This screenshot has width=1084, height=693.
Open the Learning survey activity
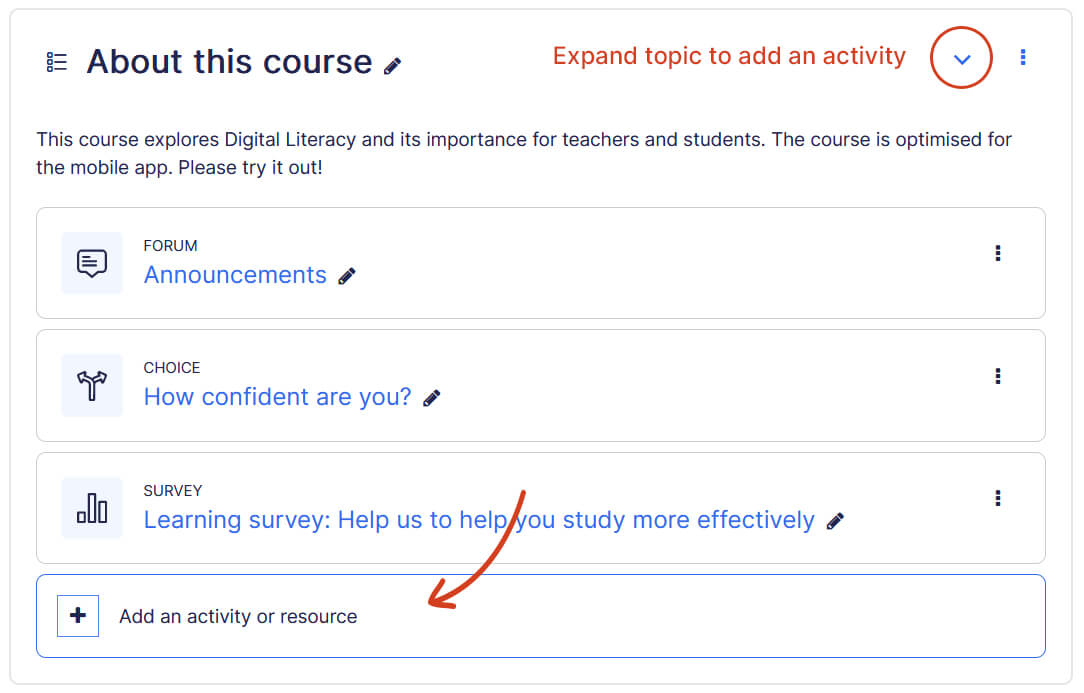click(478, 520)
